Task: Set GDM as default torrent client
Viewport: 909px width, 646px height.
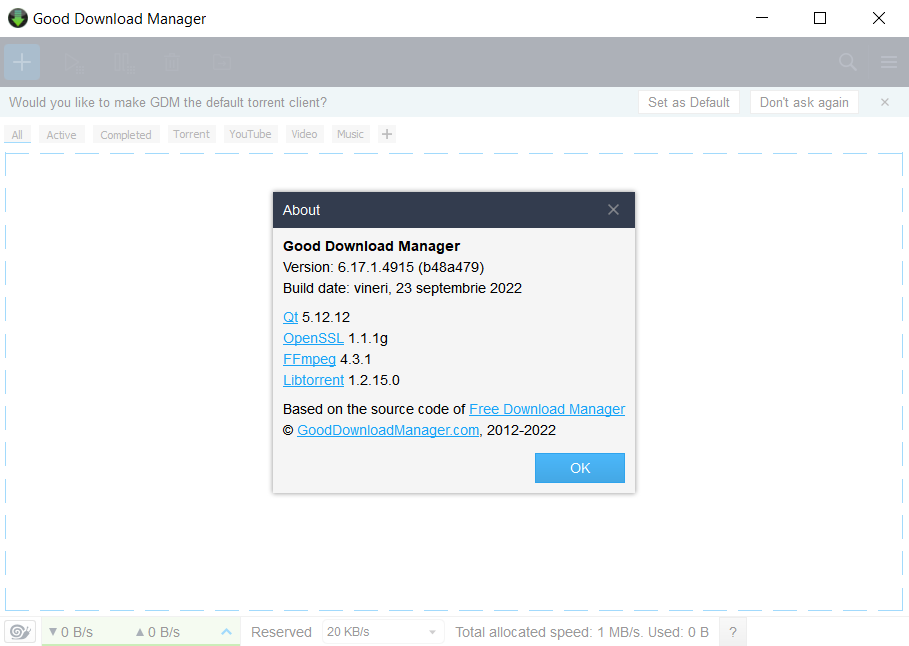Action: point(688,101)
